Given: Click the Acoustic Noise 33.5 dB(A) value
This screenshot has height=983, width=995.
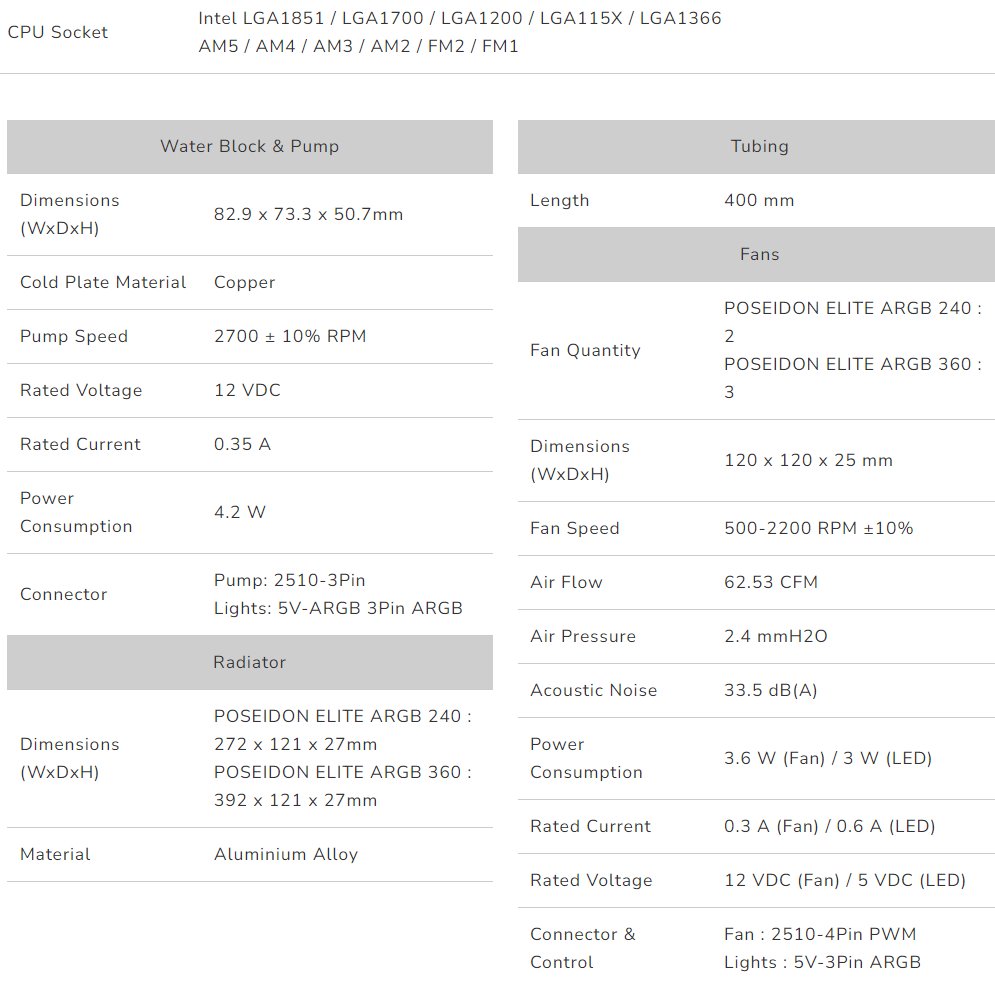Looking at the screenshot, I should point(770,690).
